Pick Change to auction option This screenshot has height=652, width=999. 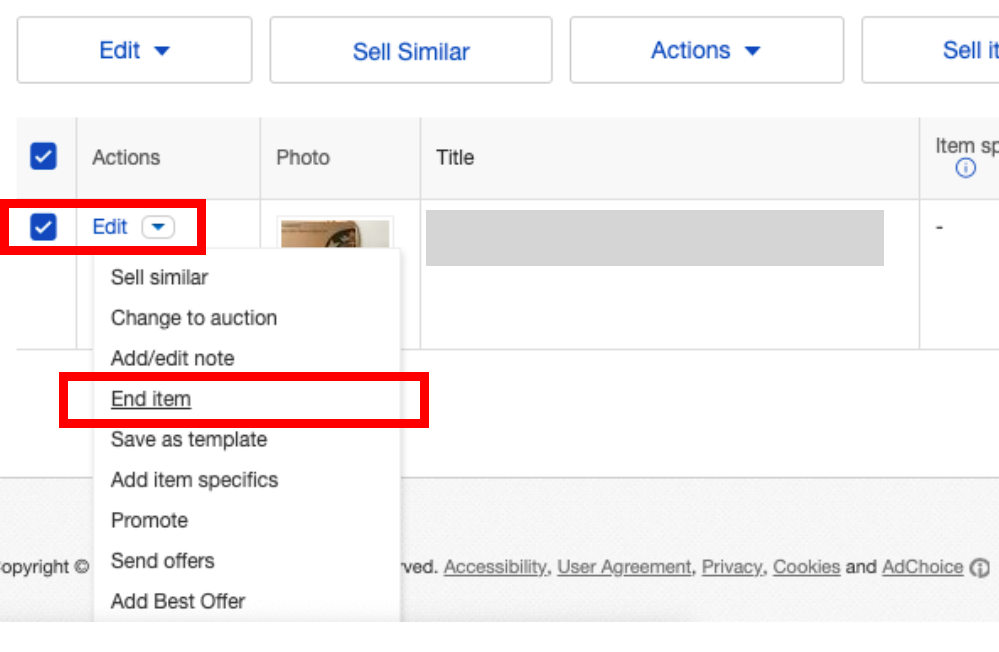pos(194,318)
